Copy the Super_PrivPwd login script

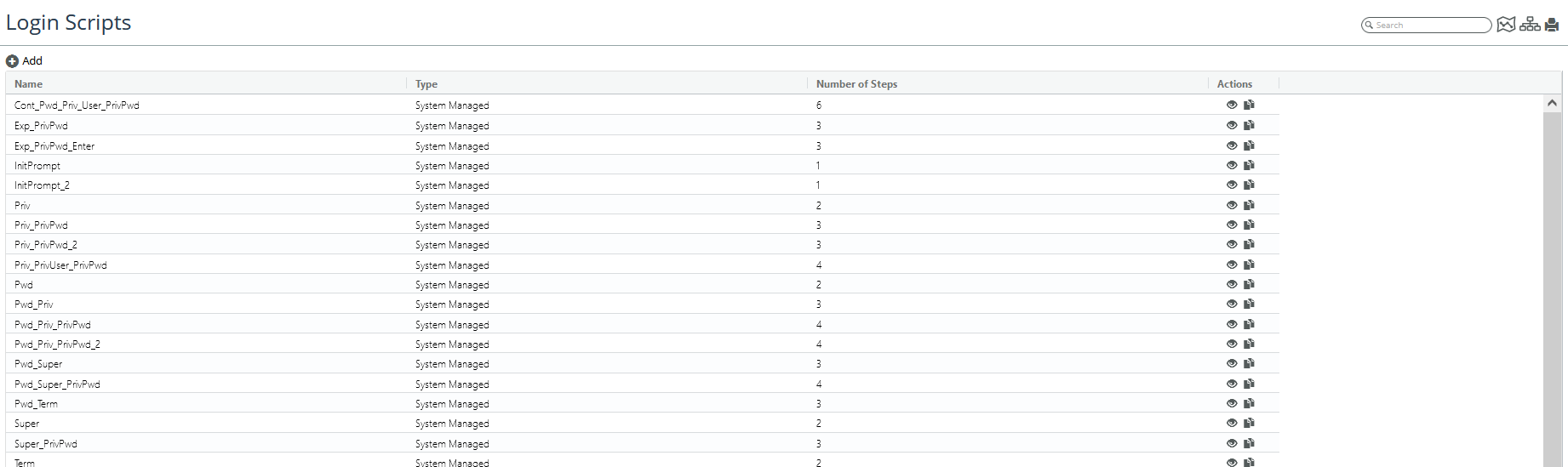click(1249, 444)
